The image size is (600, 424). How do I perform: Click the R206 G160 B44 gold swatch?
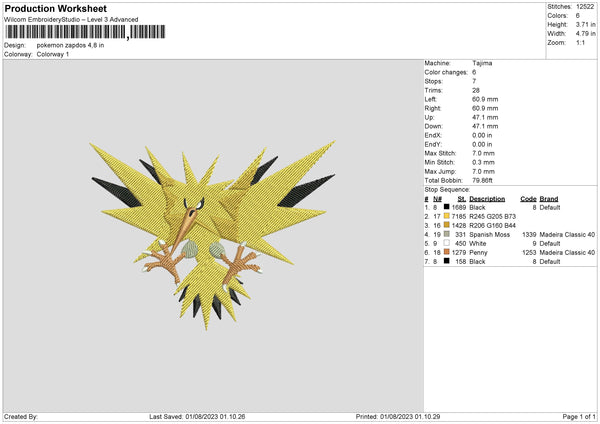point(447,225)
